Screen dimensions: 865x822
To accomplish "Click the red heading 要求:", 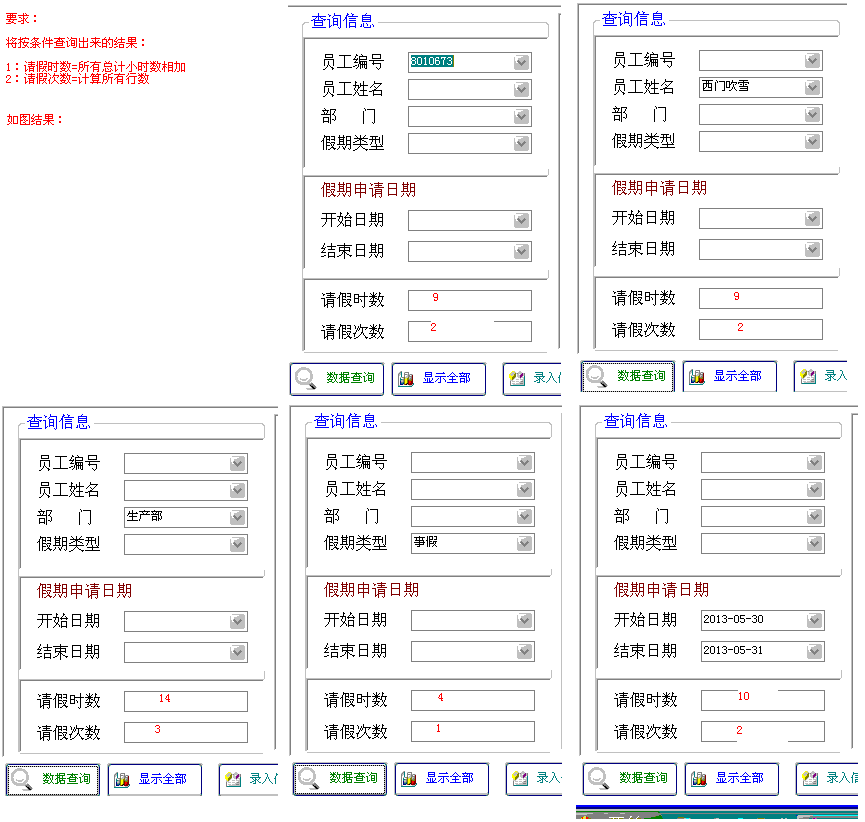I will (22, 19).
